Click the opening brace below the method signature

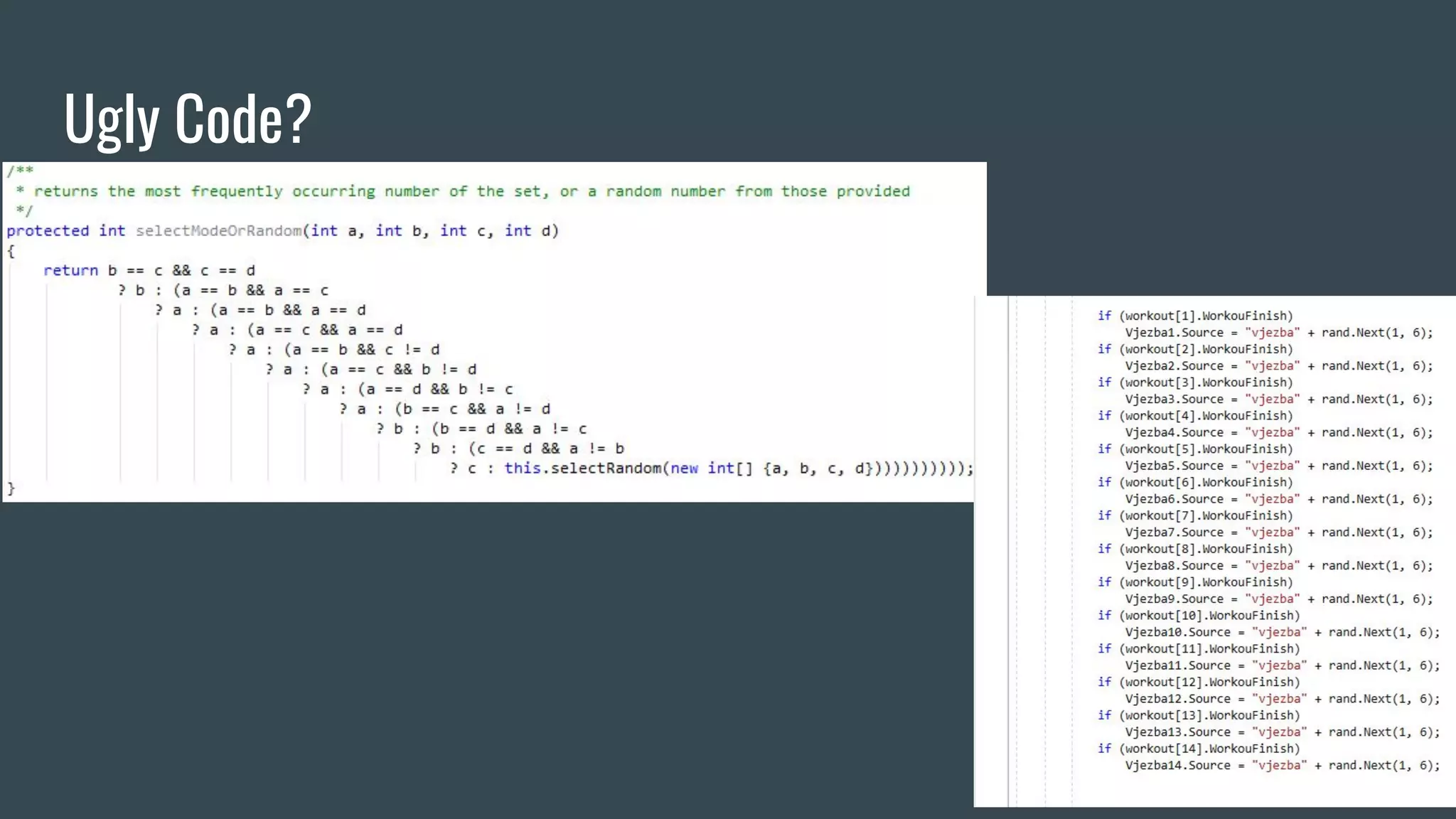tap(11, 251)
